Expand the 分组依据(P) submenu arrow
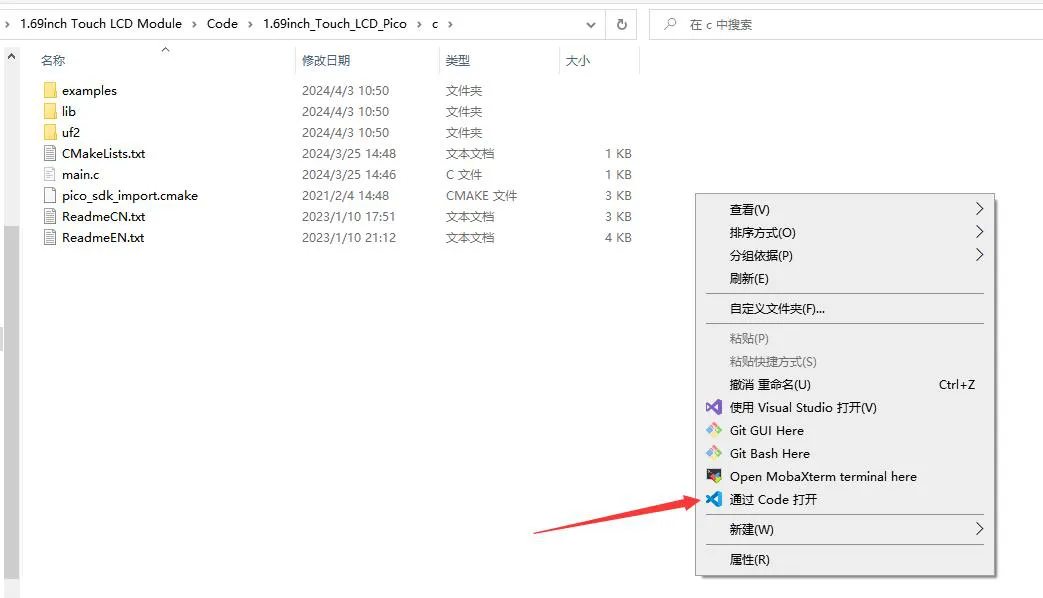 pos(979,255)
